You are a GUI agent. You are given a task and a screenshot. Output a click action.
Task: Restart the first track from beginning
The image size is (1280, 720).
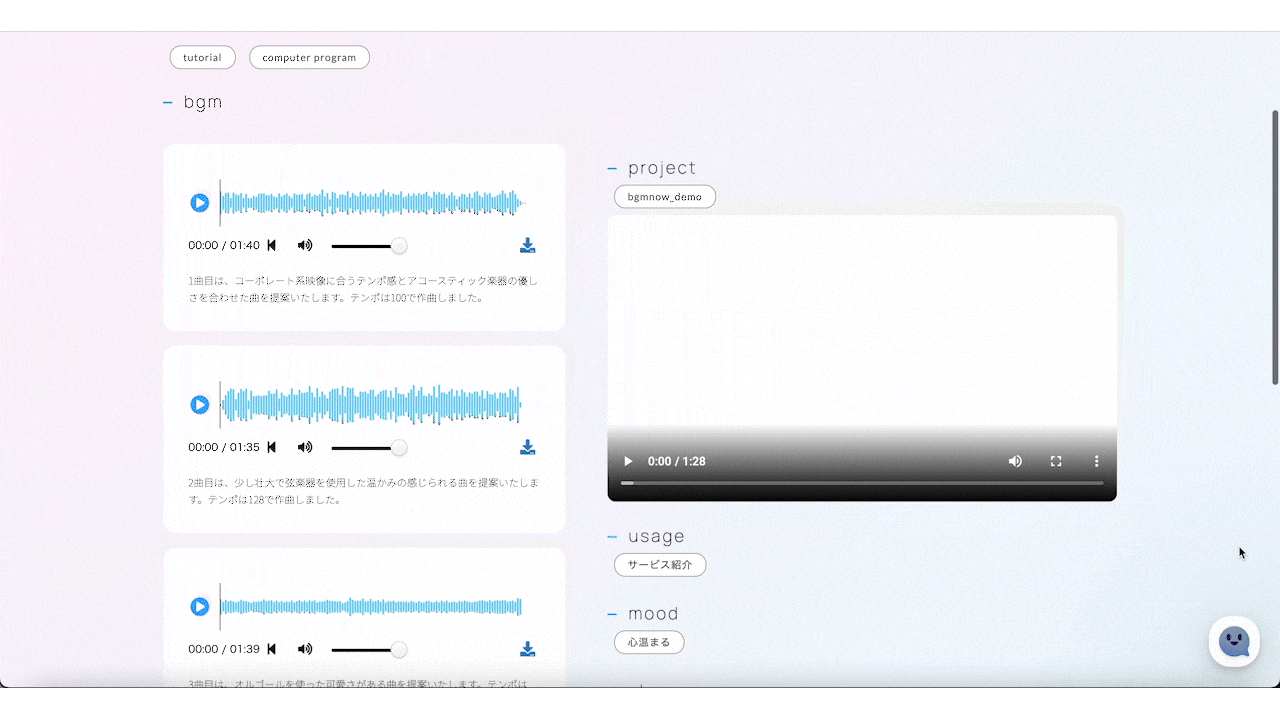(272, 246)
